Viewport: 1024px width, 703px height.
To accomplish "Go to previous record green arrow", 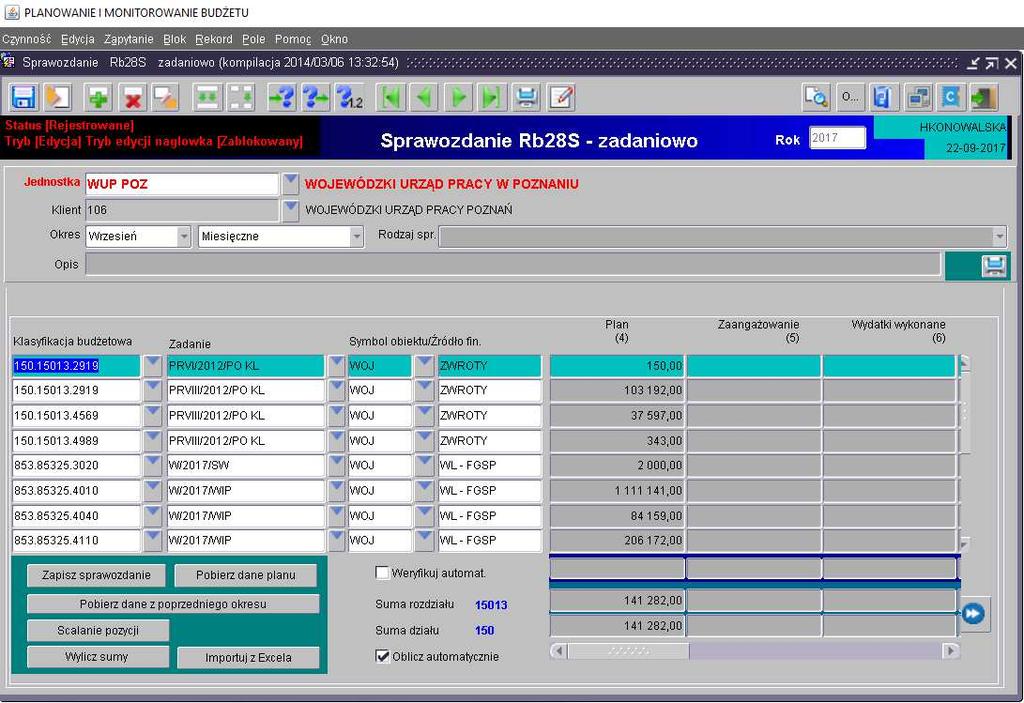I will point(425,98).
